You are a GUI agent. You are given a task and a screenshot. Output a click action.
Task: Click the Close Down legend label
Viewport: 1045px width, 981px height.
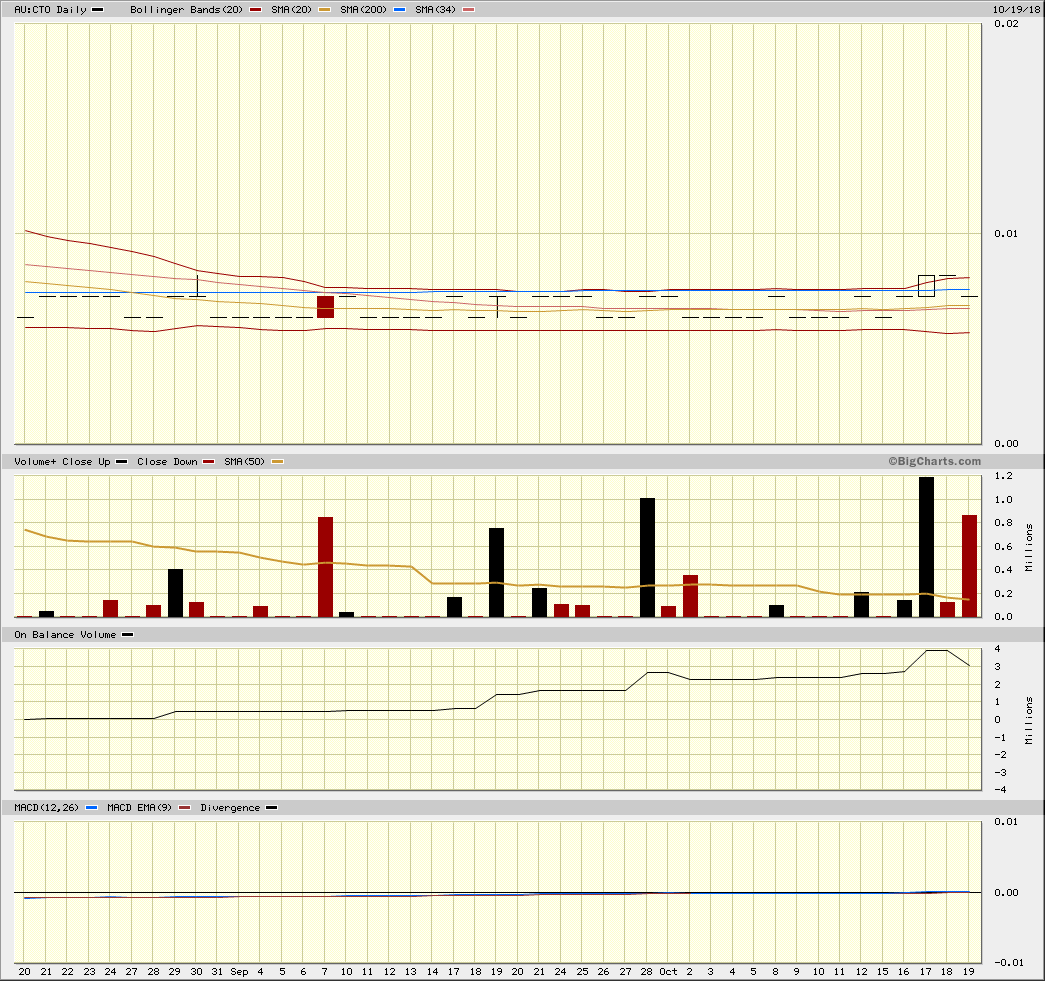[167, 462]
